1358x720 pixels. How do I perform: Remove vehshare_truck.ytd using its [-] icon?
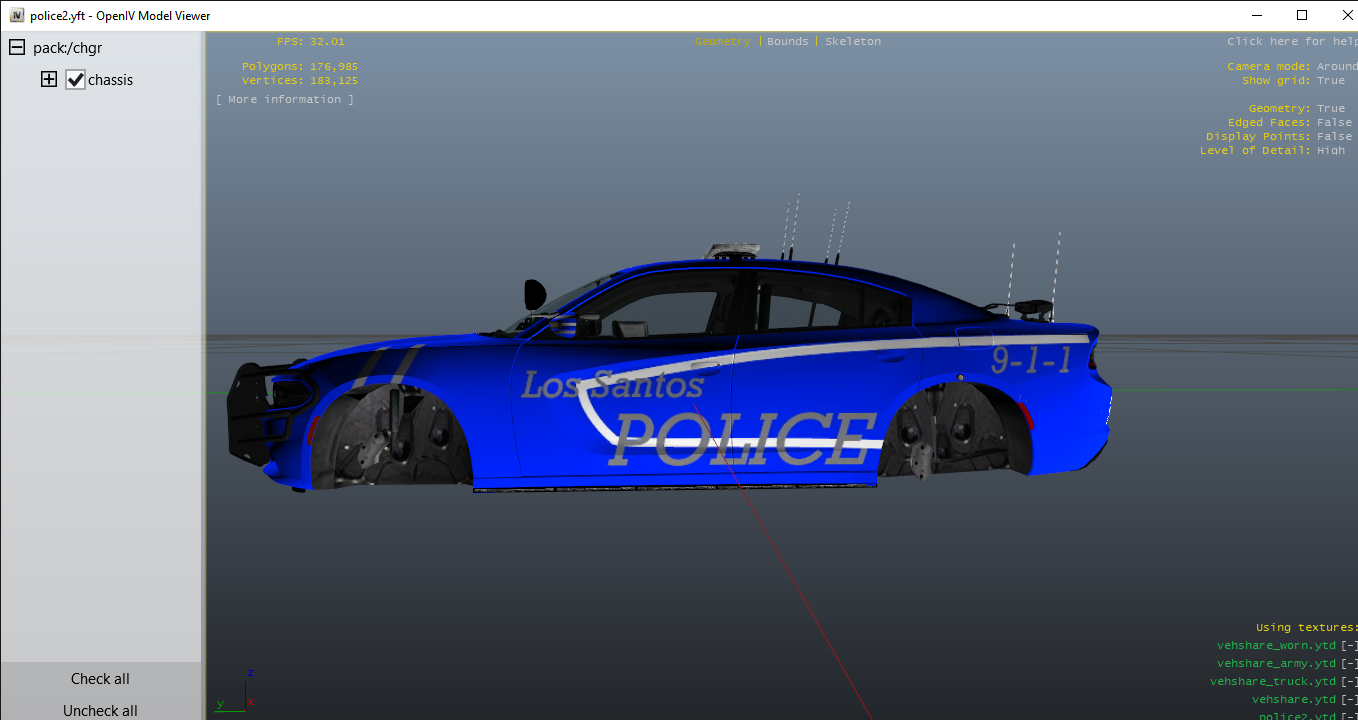[x=1349, y=682]
